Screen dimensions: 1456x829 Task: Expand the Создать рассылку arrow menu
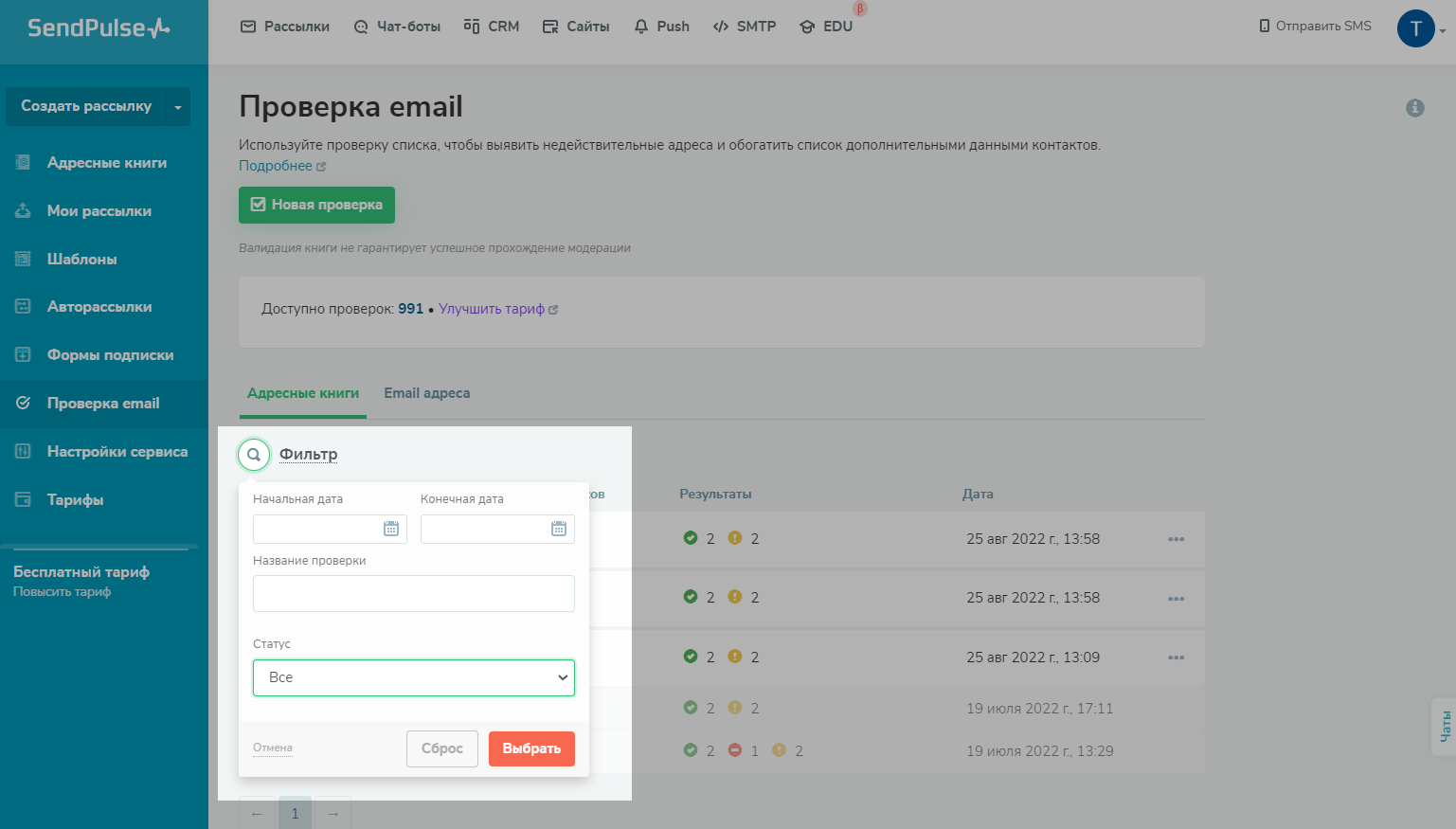(178, 107)
